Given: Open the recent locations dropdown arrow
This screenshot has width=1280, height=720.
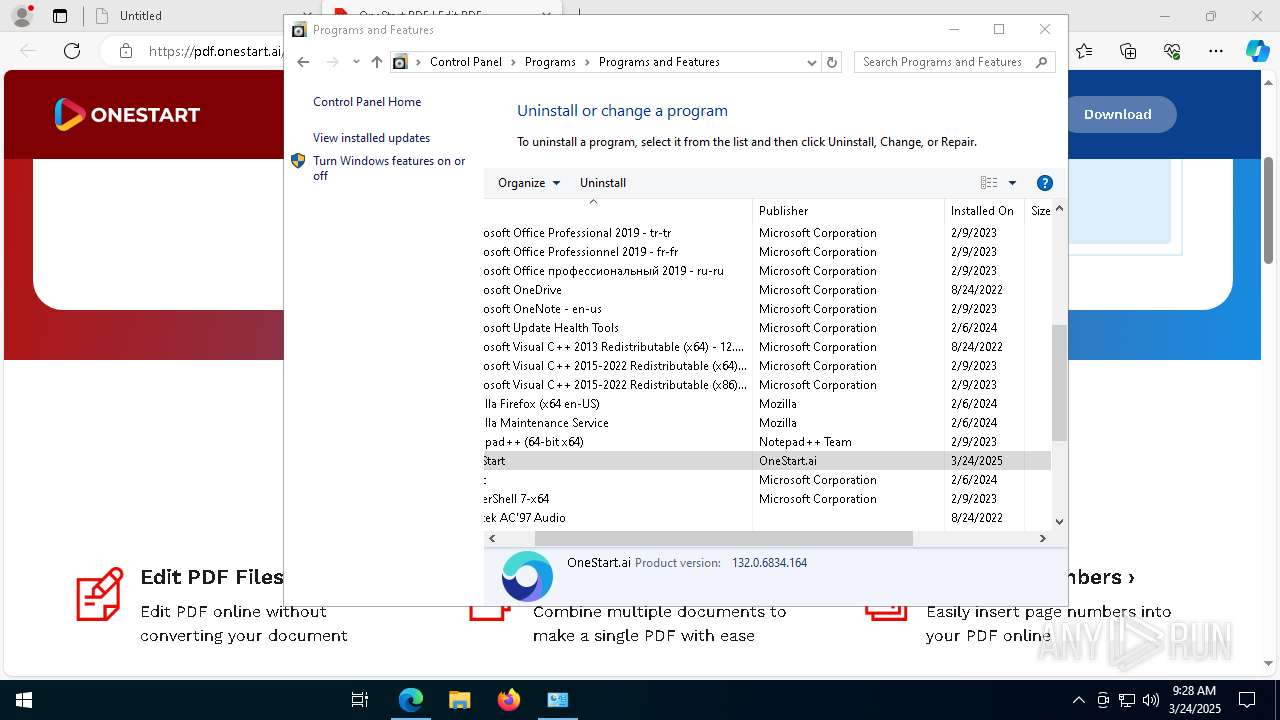Looking at the screenshot, I should [x=356, y=62].
